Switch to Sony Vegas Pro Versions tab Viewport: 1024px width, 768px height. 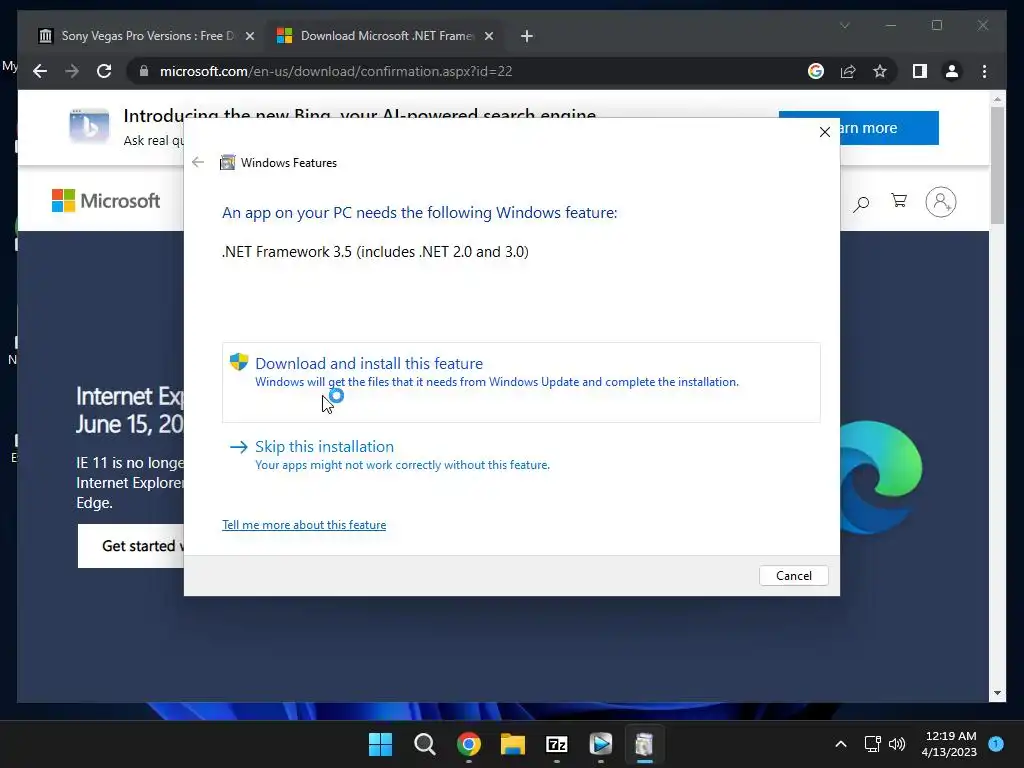pyautogui.click(x=147, y=36)
